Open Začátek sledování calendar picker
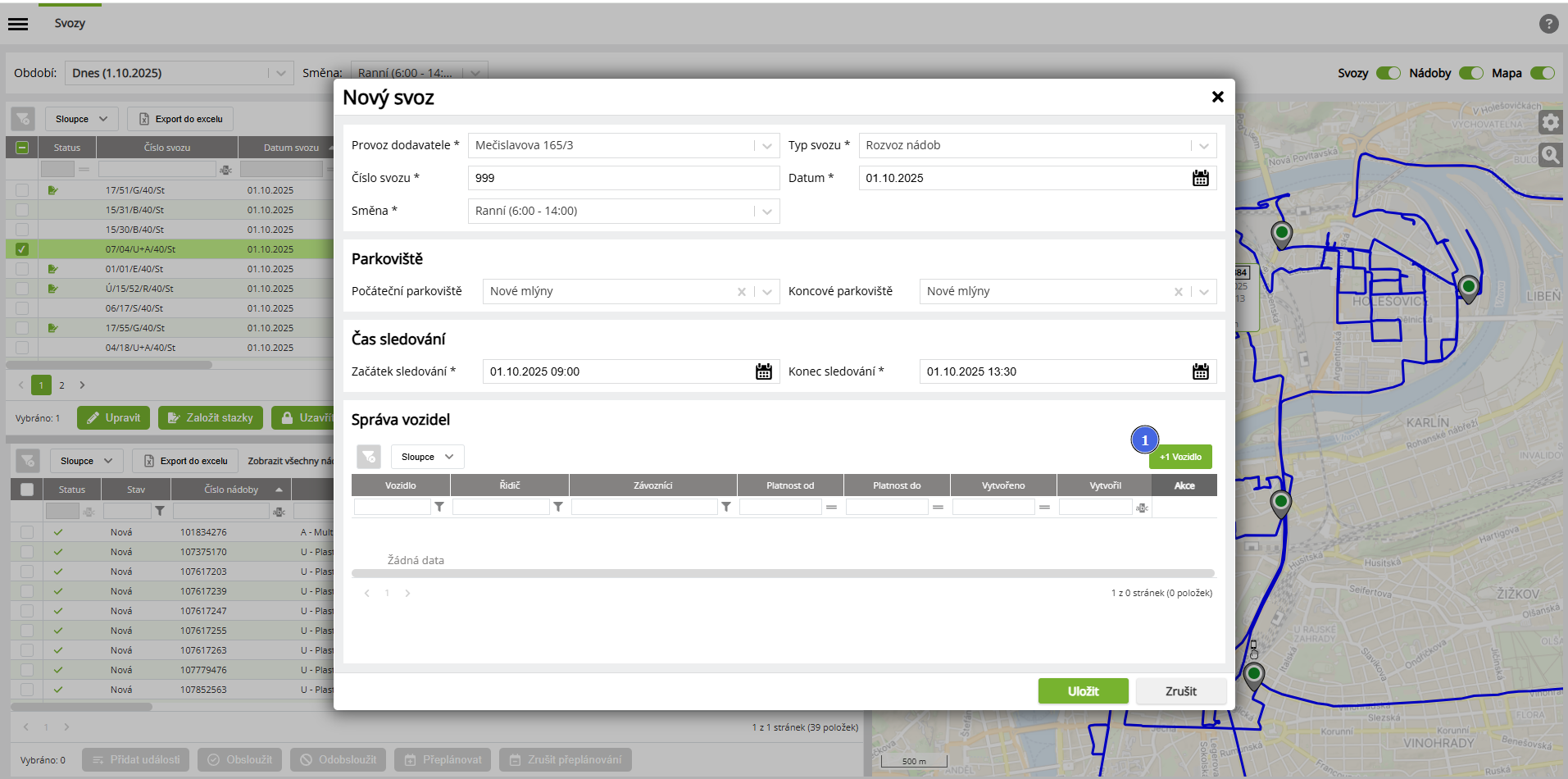 tap(763, 371)
